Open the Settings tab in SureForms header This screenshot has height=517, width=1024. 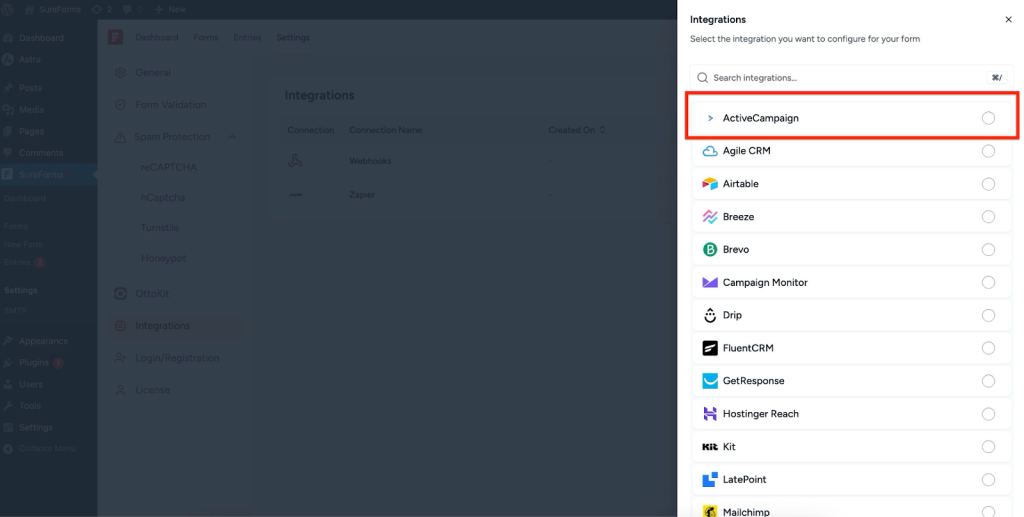point(293,37)
